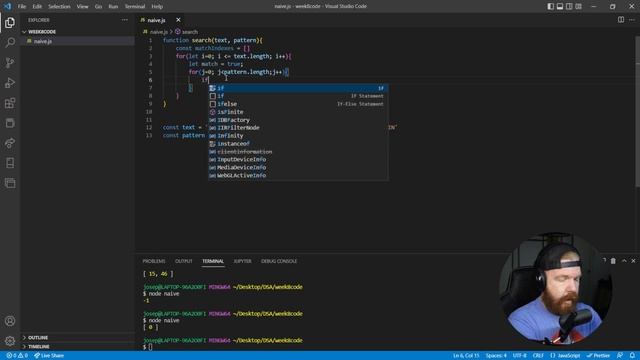Click the editor vertical scrollbar

(637, 110)
